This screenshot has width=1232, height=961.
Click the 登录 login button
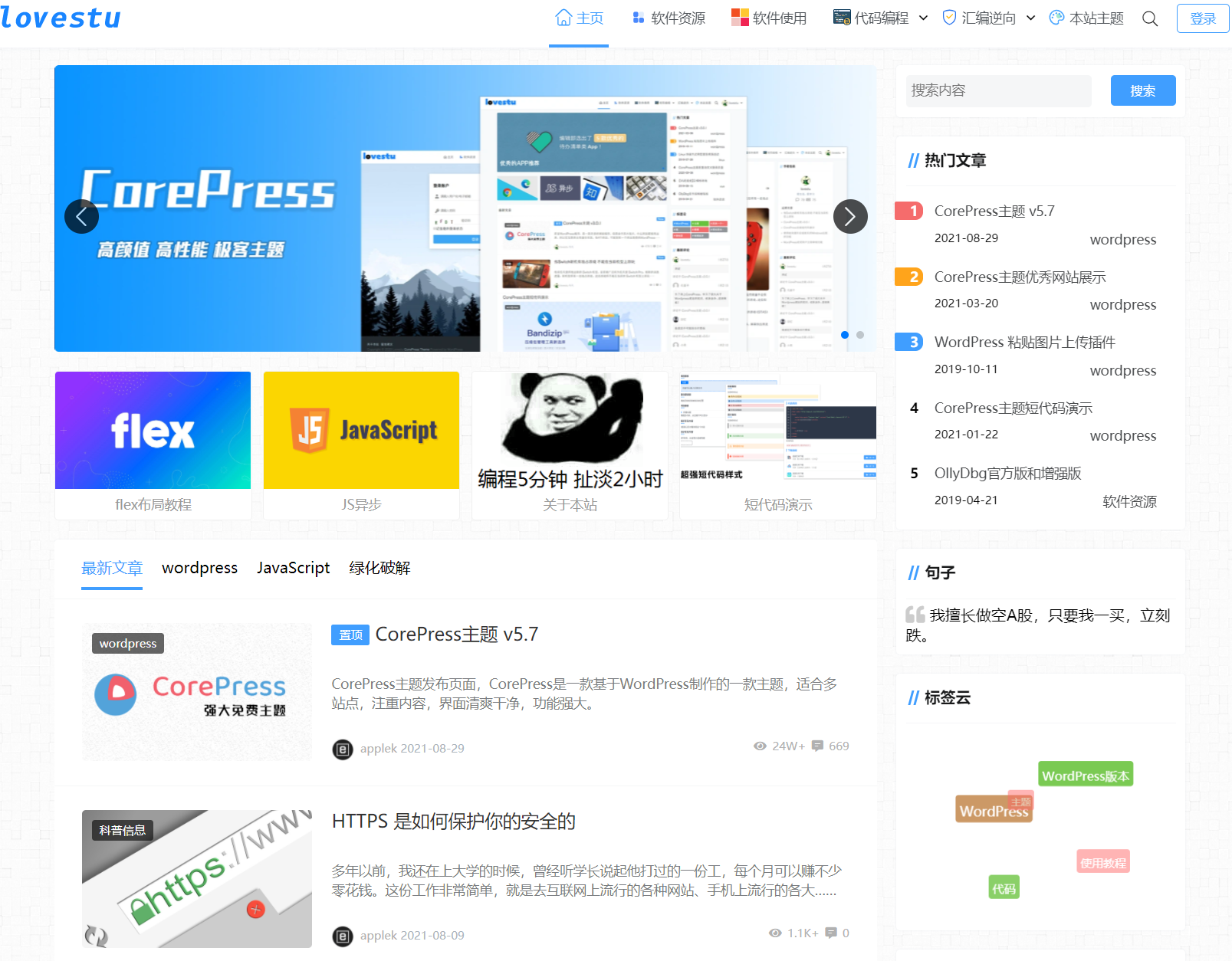click(x=1202, y=18)
